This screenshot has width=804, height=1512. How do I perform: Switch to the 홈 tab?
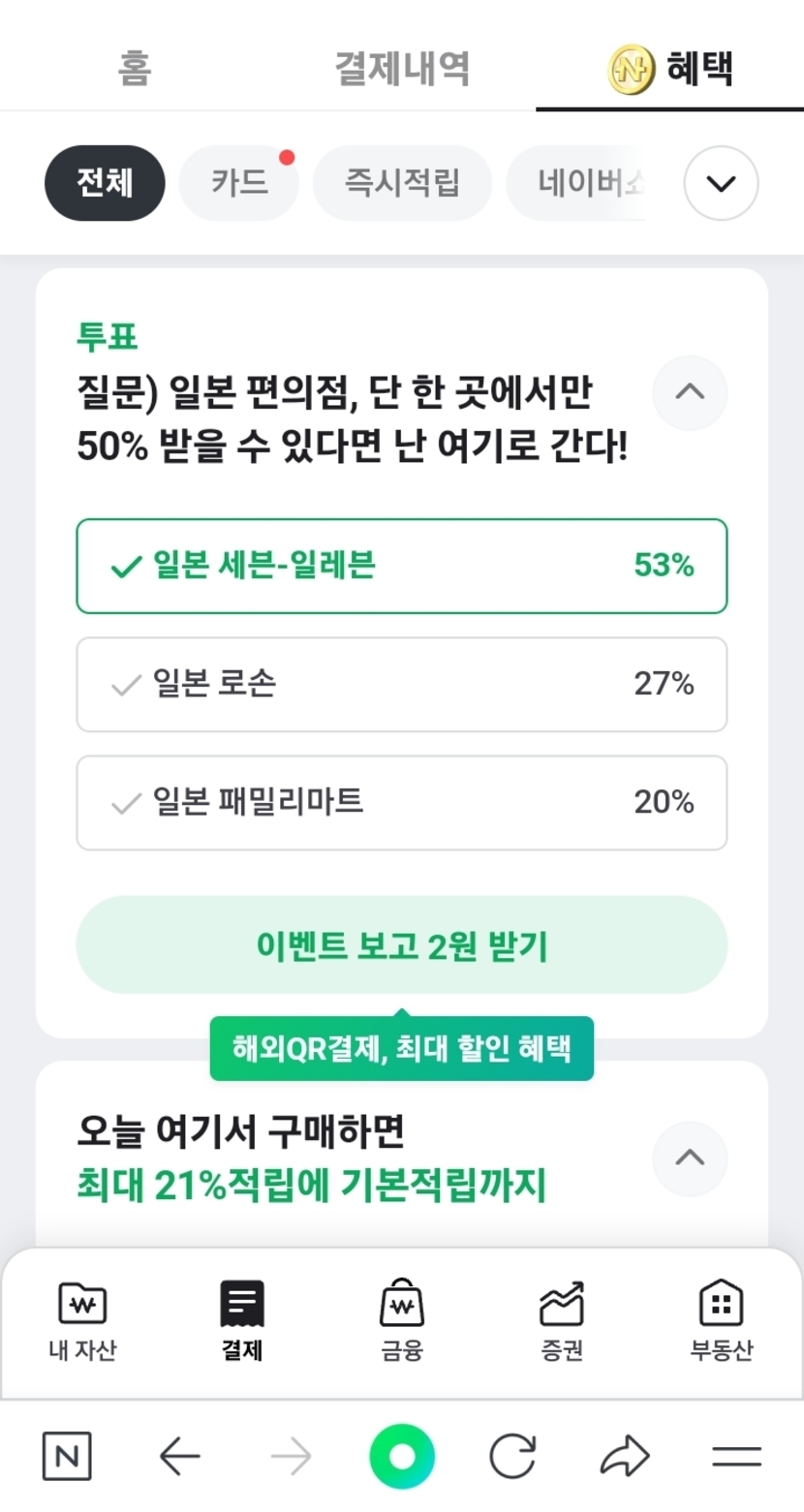pos(135,69)
